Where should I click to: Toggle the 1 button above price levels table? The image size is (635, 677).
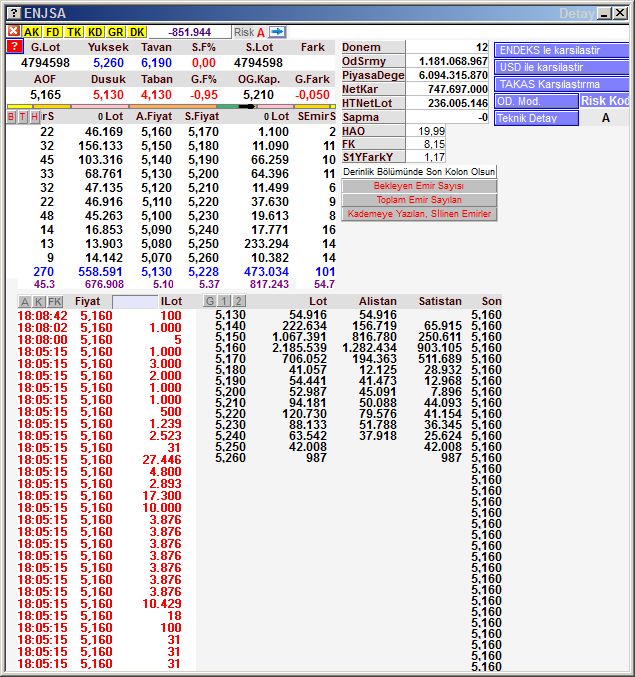224,301
